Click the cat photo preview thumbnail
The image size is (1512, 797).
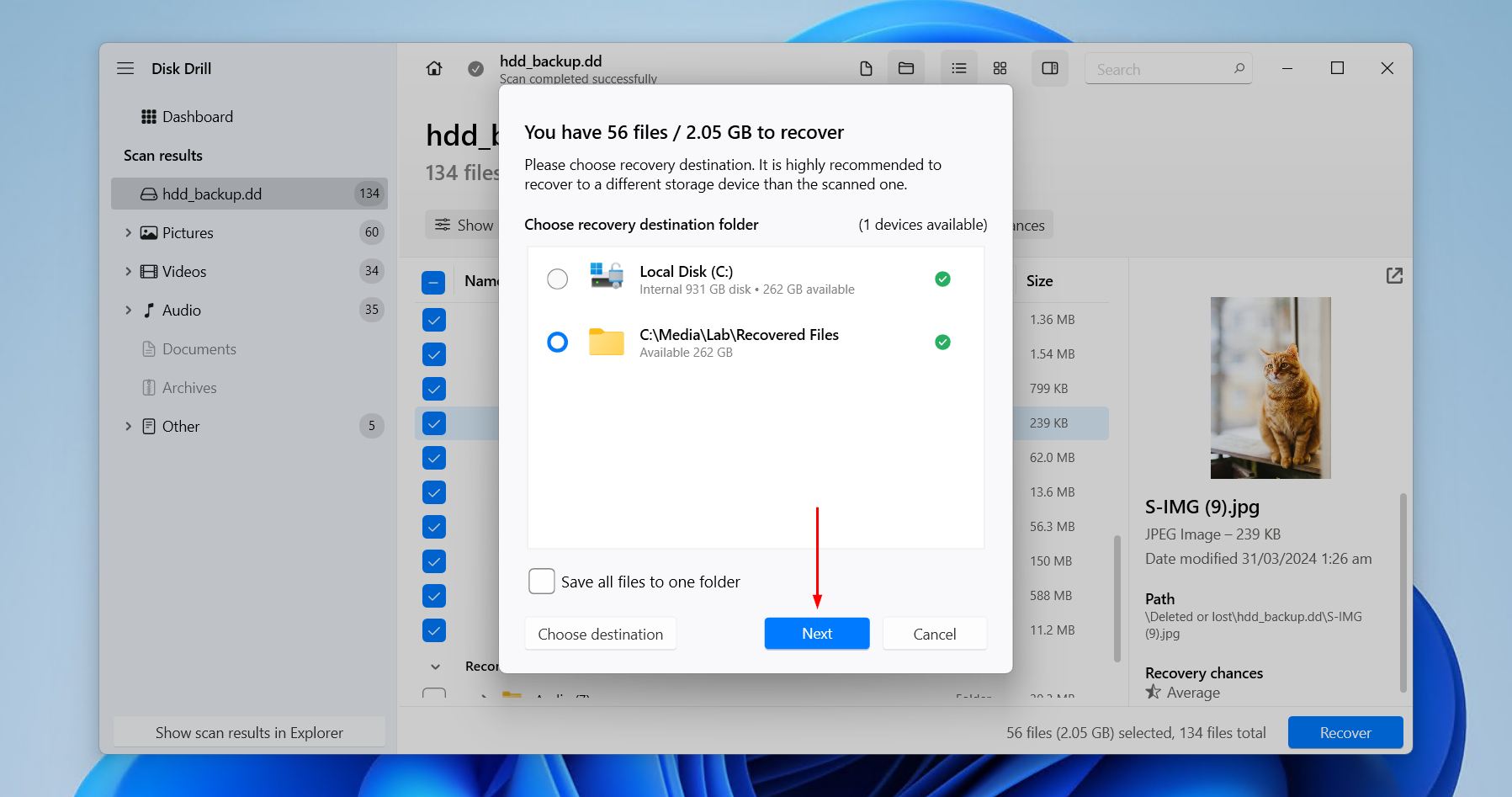point(1270,388)
